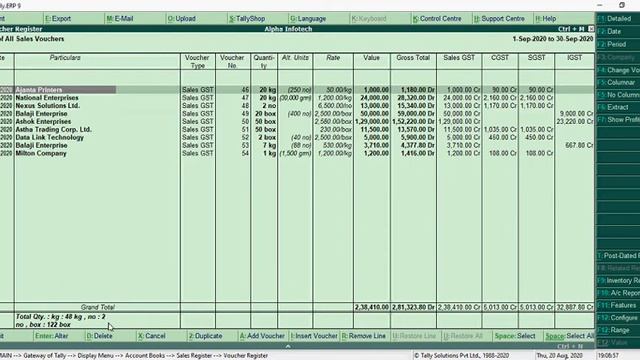This screenshot has width=640, height=360.
Task: Select Astha Trading Corp. Ltd. row
Action: (296, 129)
